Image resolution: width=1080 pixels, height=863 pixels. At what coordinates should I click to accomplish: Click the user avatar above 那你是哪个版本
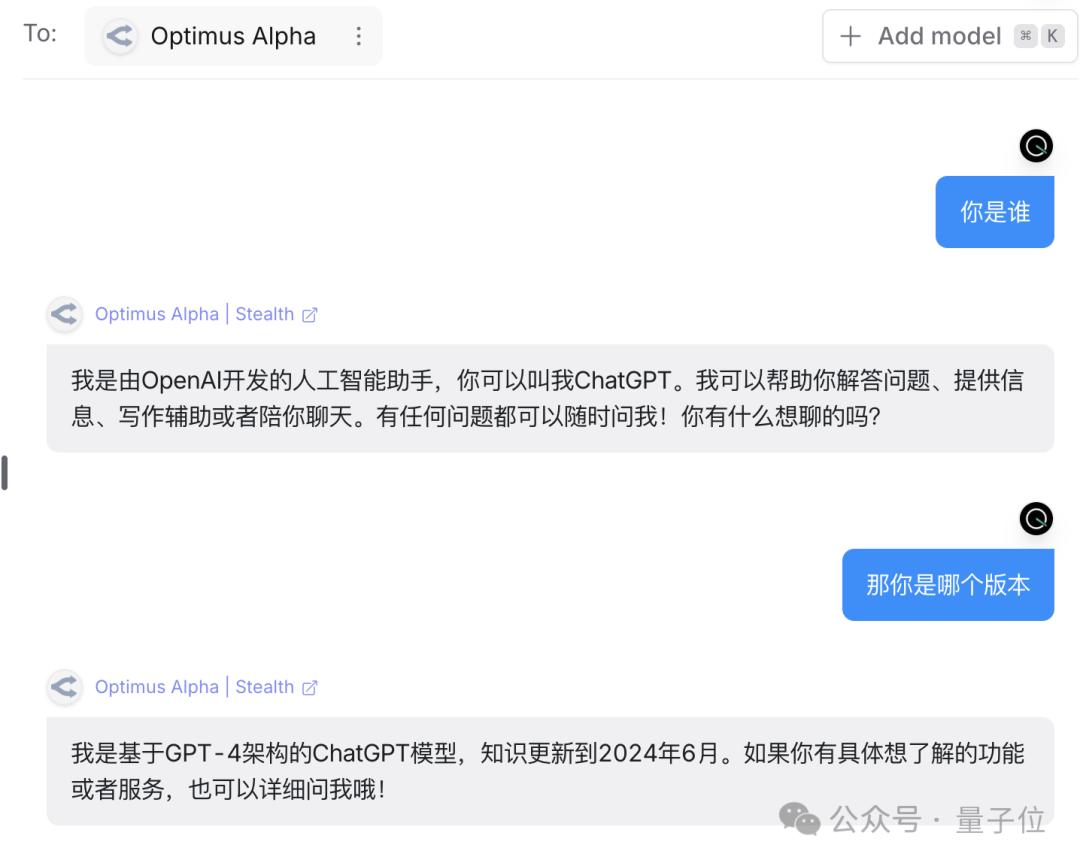tap(1036, 519)
